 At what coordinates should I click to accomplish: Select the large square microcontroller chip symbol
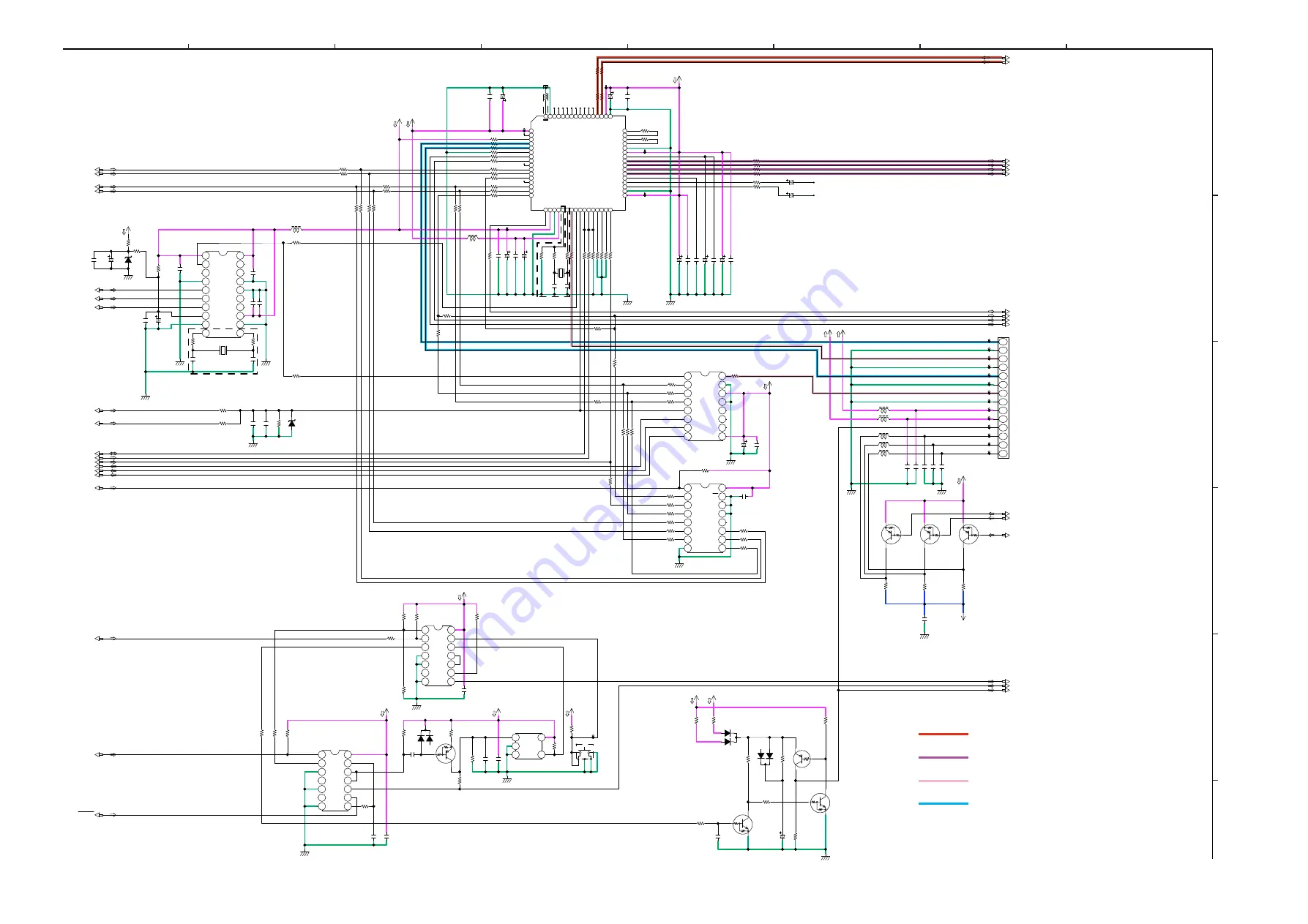578,163
